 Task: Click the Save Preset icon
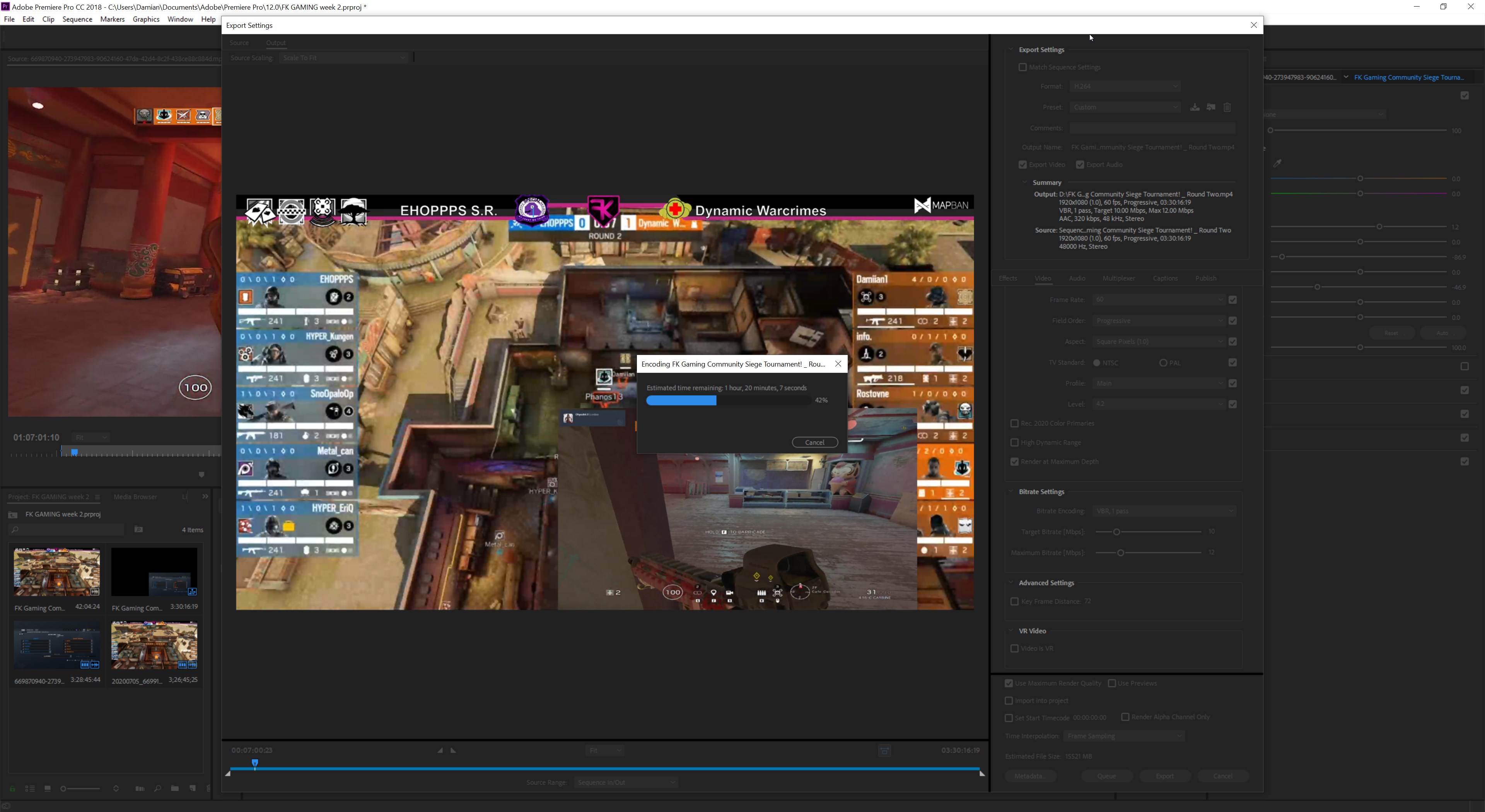point(1195,108)
